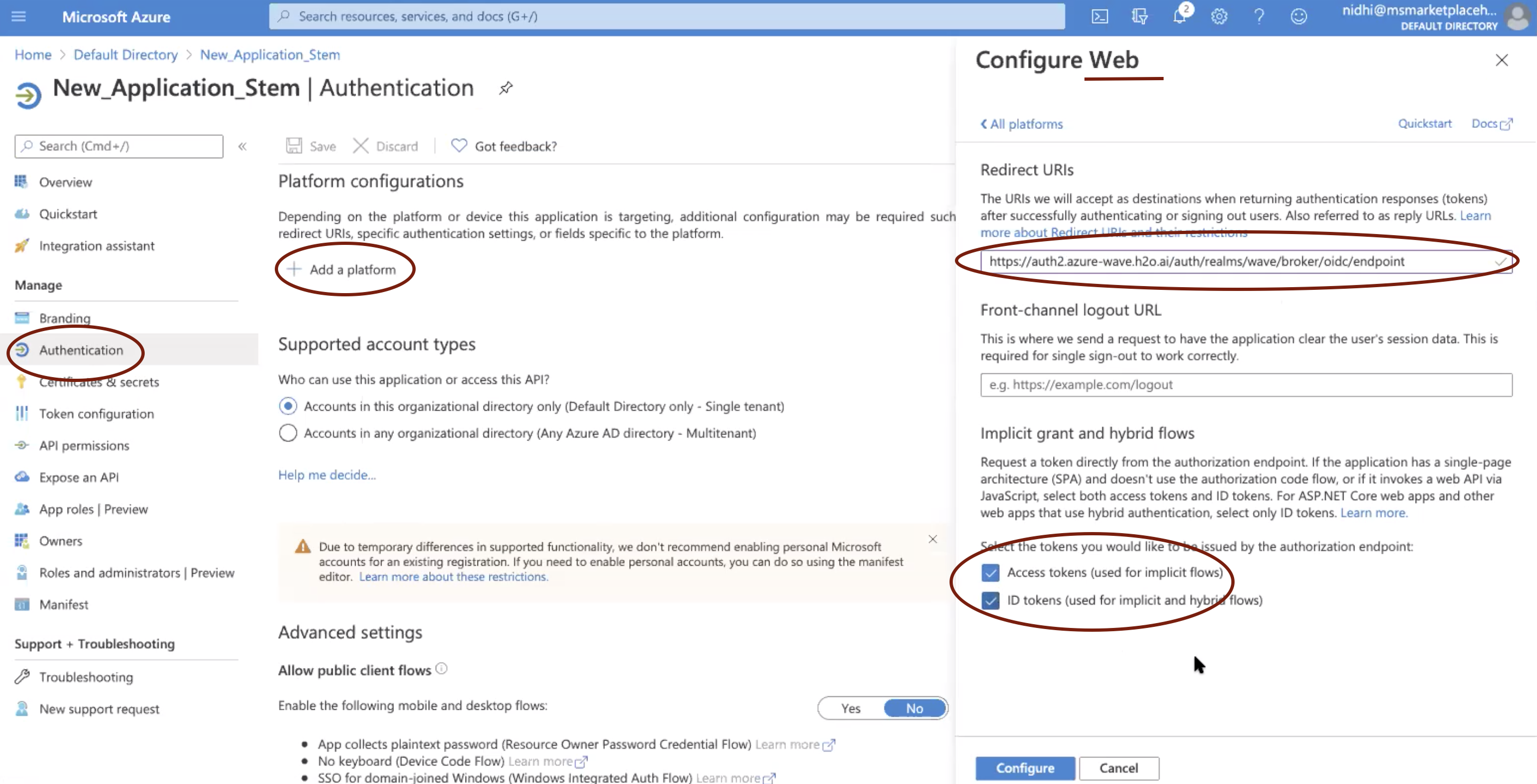
Task: Open Certificates & secrets menu item
Action: coord(99,382)
